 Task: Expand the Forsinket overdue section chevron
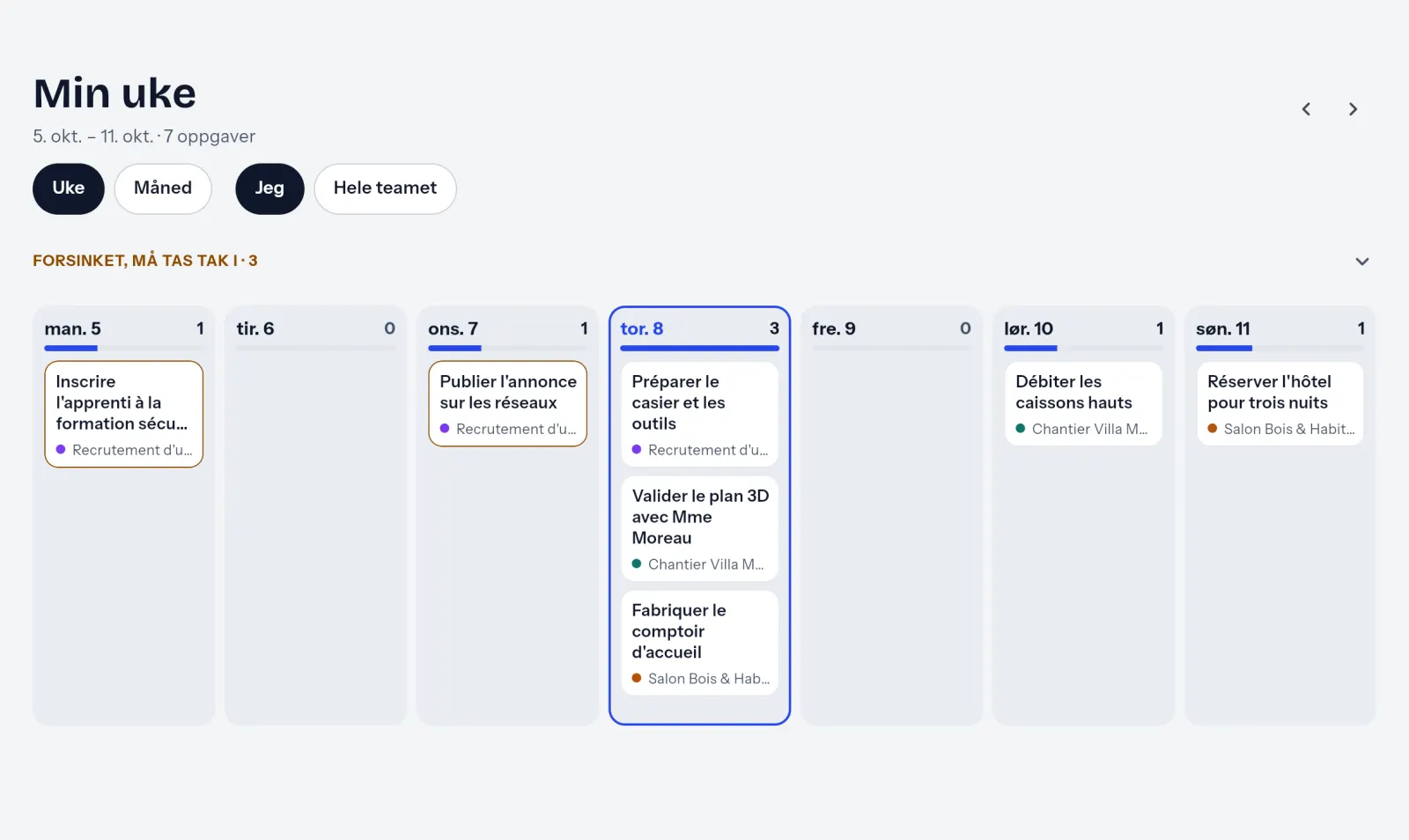click(1361, 262)
